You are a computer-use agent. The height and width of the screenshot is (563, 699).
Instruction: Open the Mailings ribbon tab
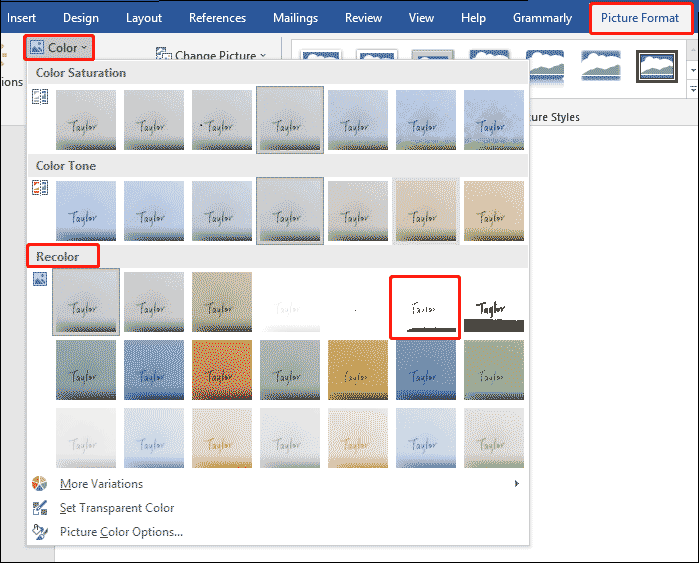point(294,18)
